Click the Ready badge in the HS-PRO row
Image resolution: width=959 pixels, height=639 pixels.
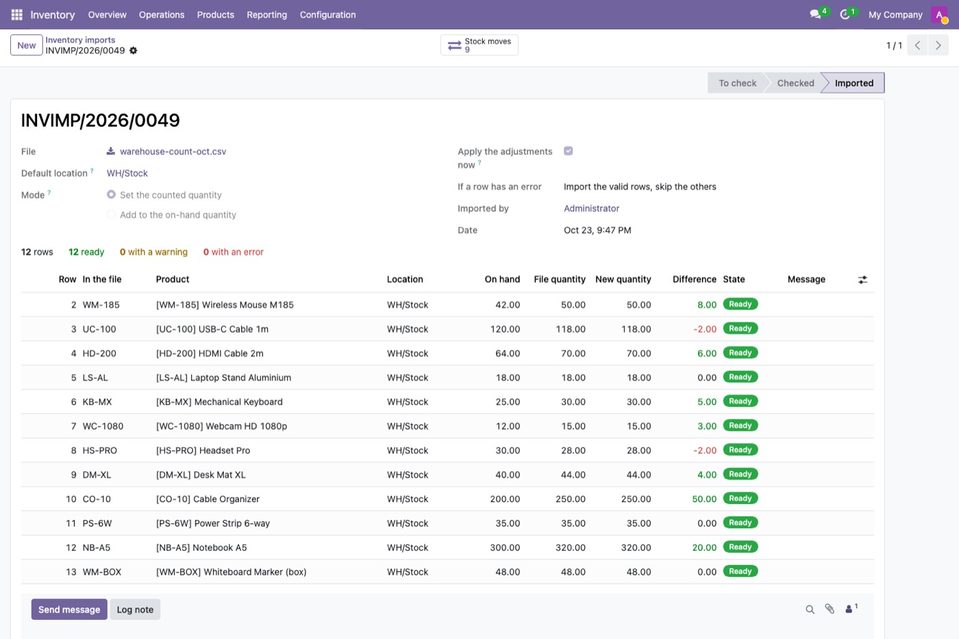pyautogui.click(x=740, y=450)
